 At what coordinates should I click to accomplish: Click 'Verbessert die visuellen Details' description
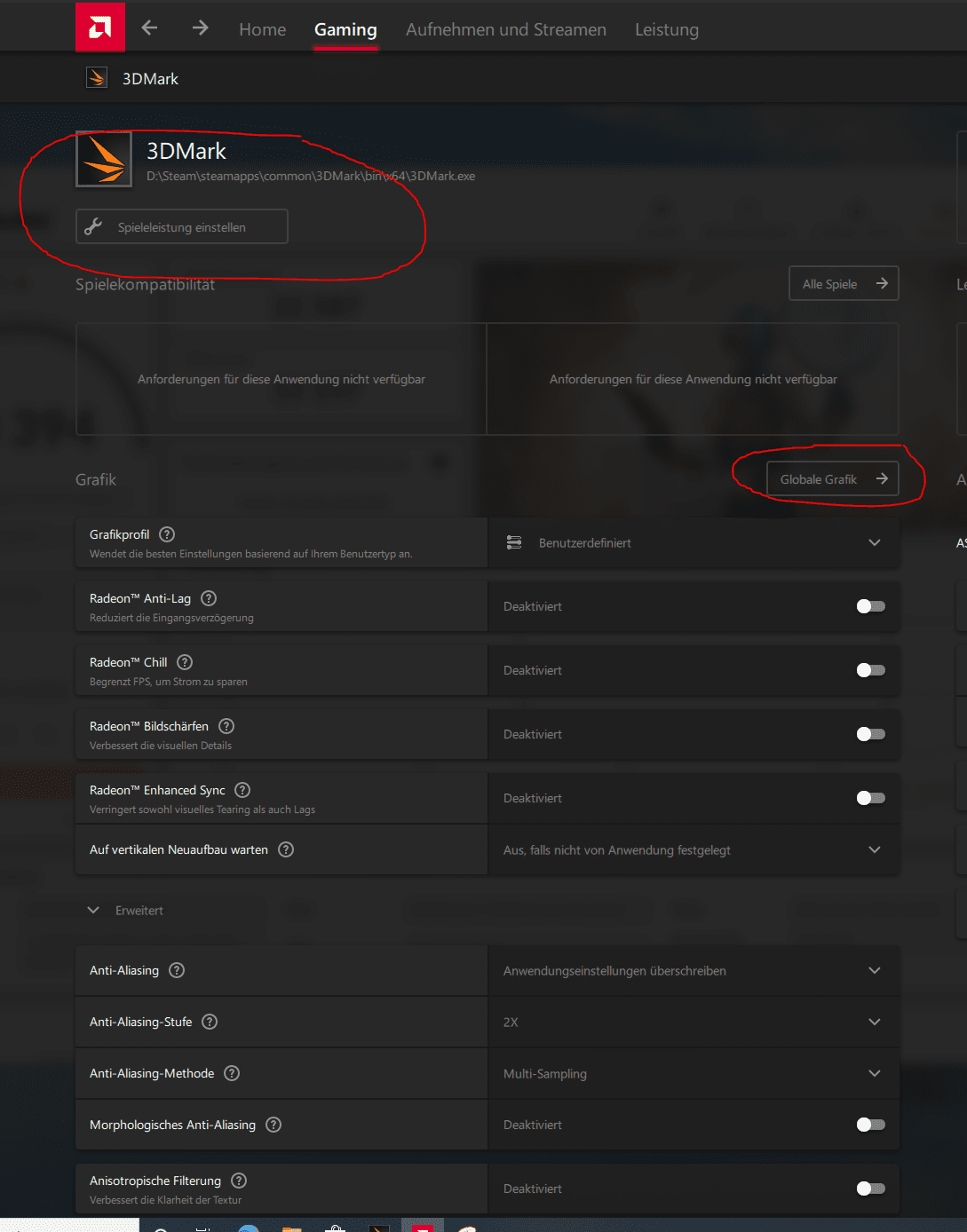tap(161, 746)
